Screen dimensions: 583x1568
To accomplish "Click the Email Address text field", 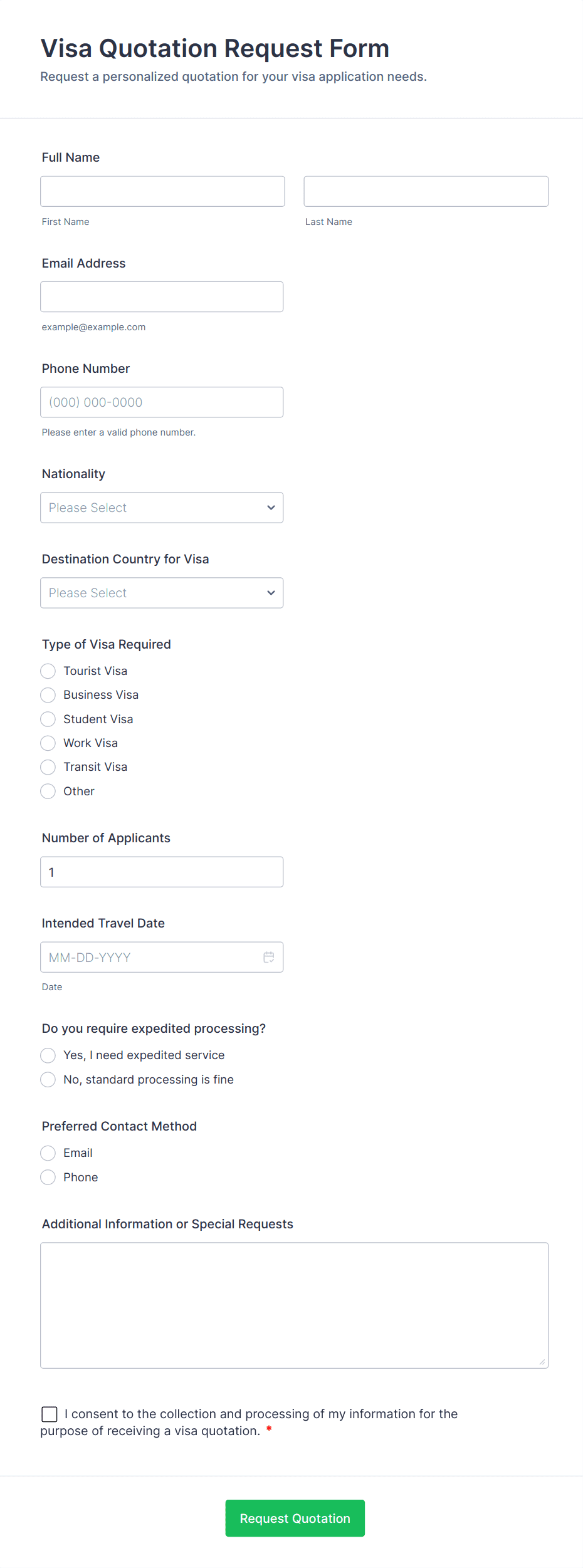I will [162, 296].
